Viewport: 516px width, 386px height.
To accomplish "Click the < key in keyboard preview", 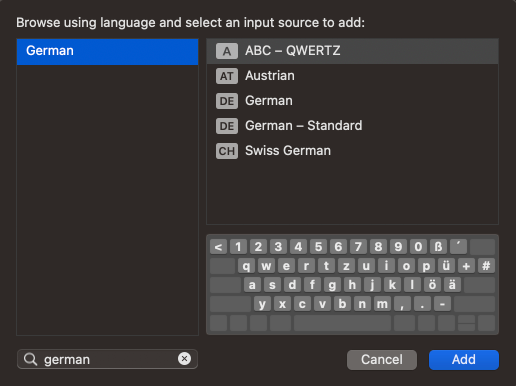I will pos(218,247).
